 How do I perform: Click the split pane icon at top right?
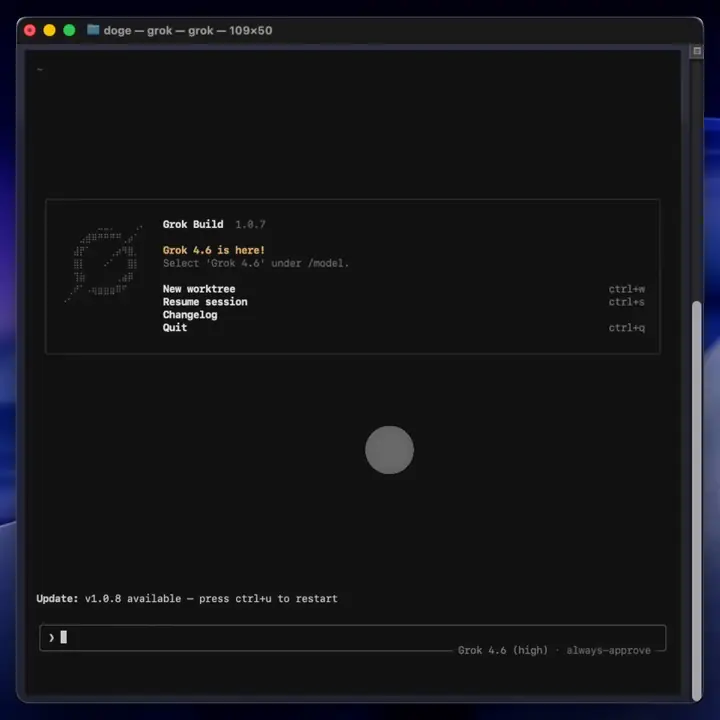click(697, 51)
